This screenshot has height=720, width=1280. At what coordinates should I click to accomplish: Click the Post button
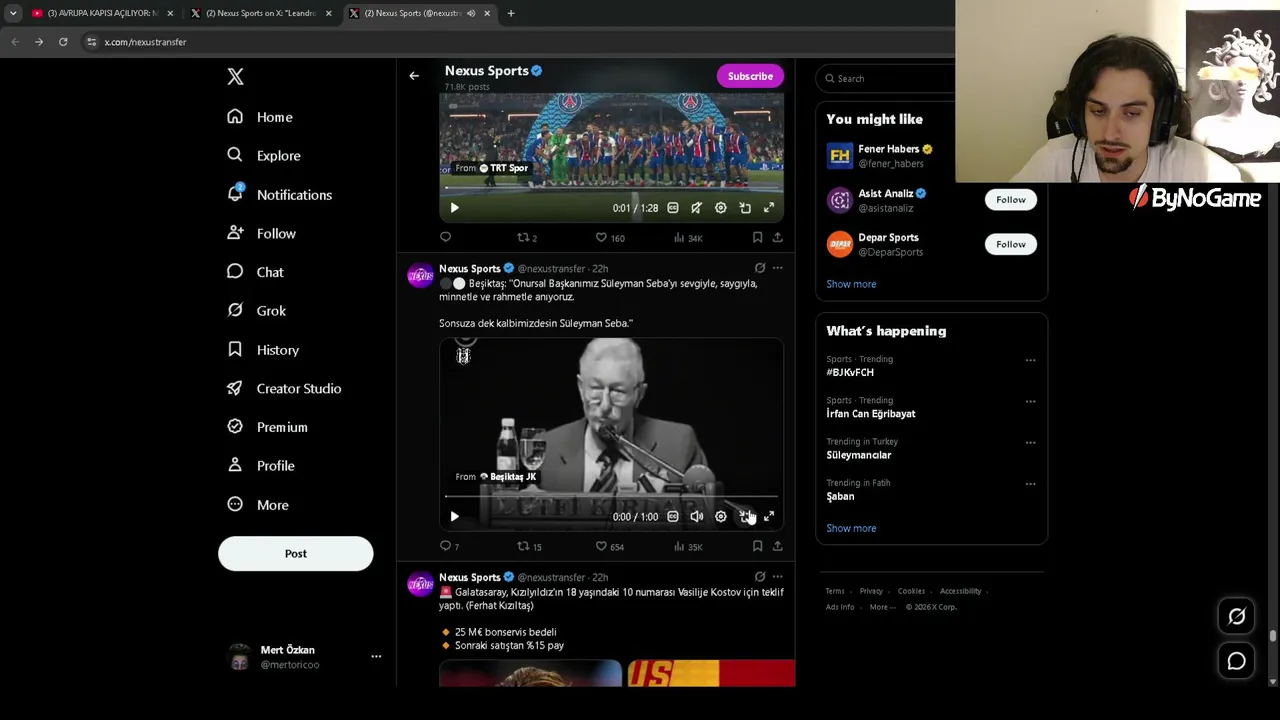pos(296,554)
